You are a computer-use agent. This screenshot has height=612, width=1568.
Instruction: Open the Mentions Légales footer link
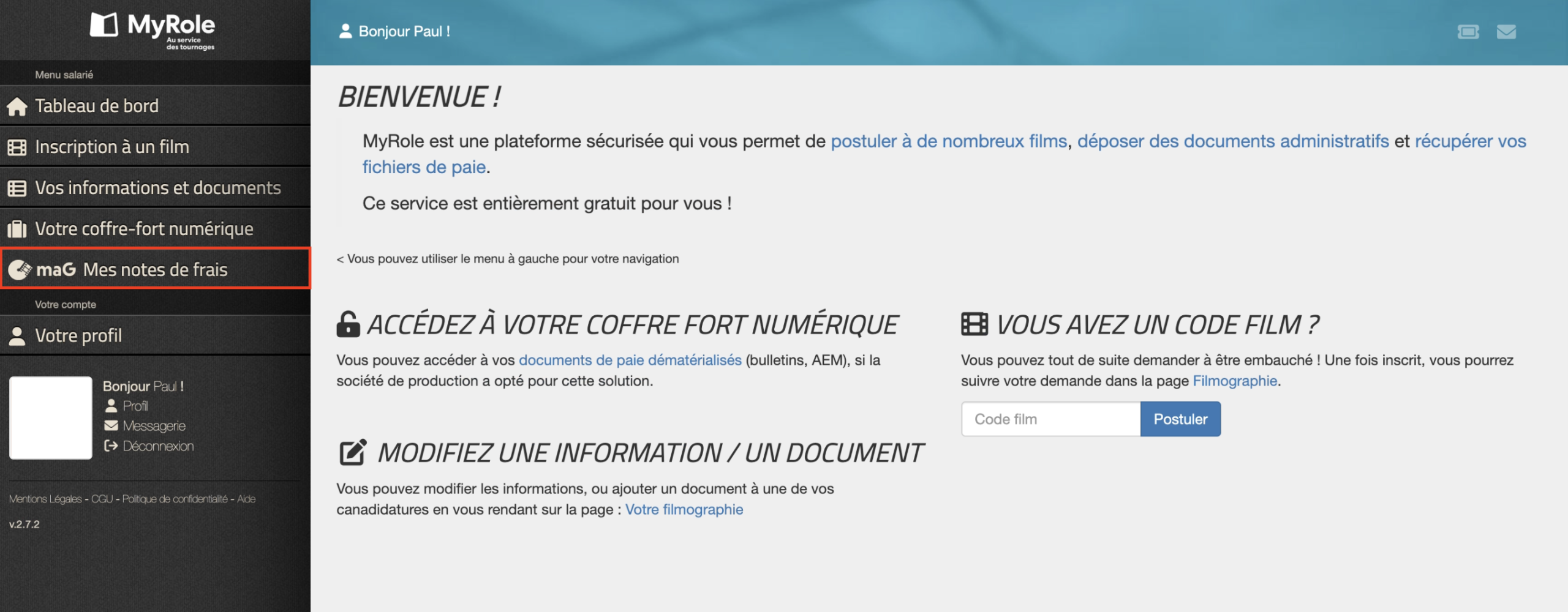[45, 499]
